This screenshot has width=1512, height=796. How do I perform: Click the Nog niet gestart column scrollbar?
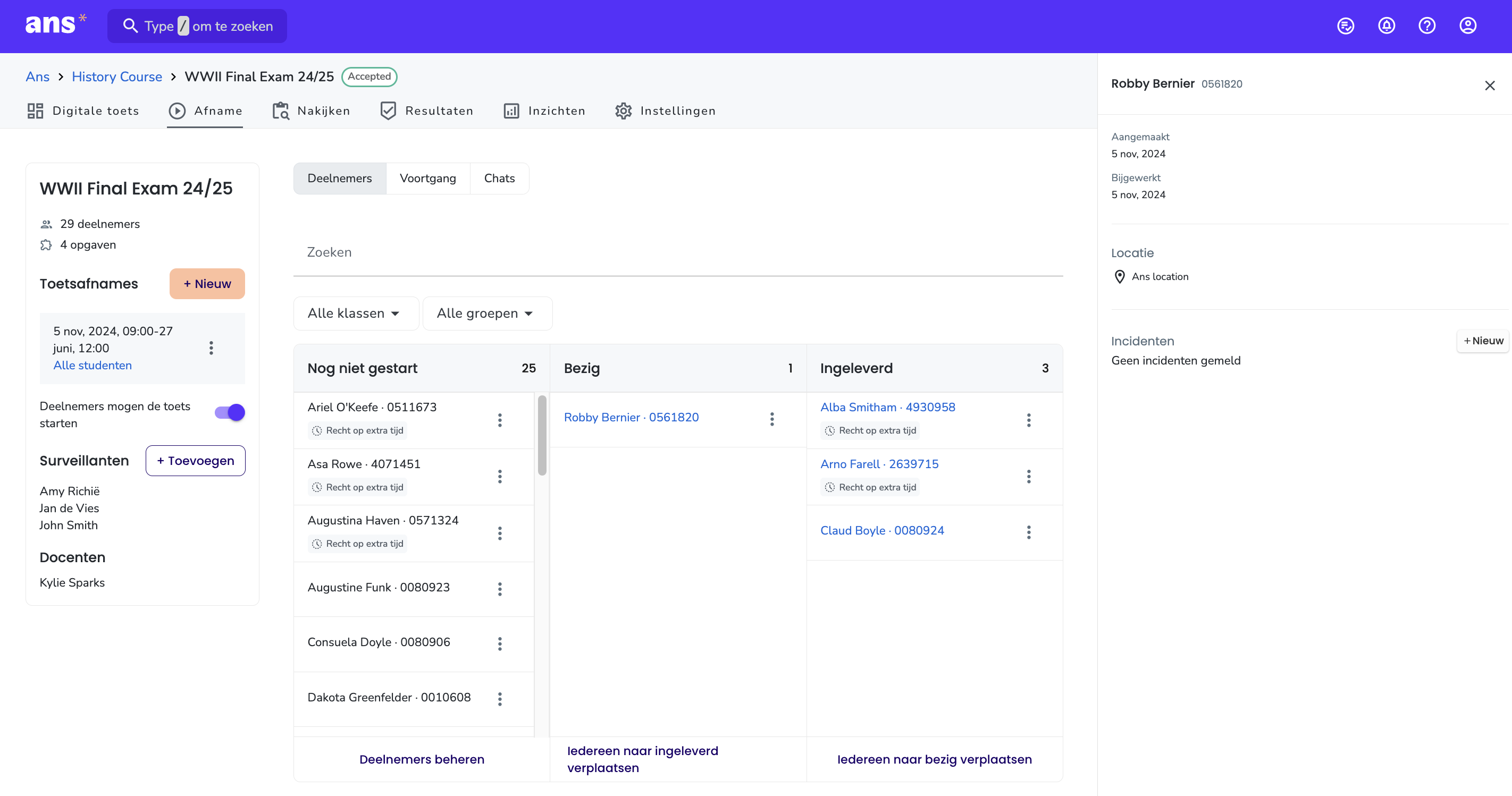pos(542,435)
